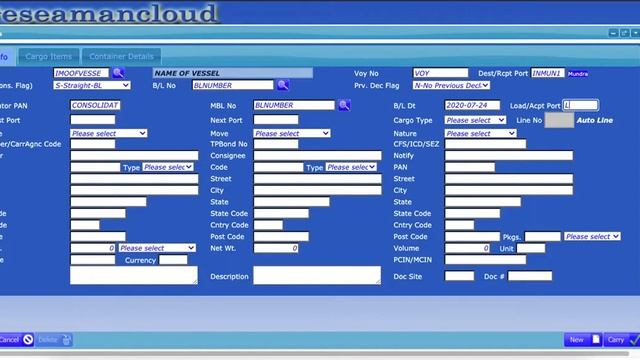
Task: Click the Description text area
Action: (x=317, y=276)
